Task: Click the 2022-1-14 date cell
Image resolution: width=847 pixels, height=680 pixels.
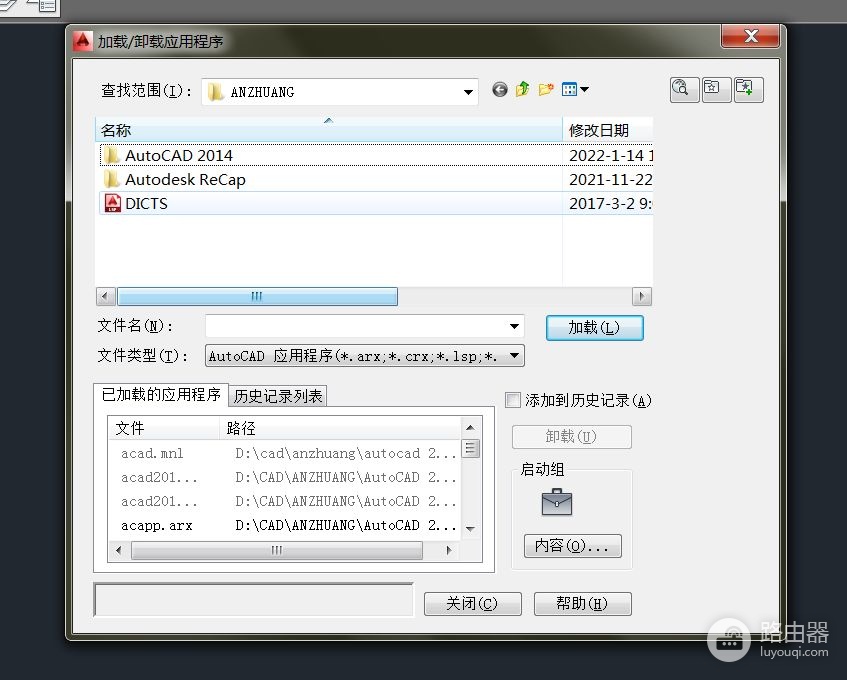Action: (611, 156)
